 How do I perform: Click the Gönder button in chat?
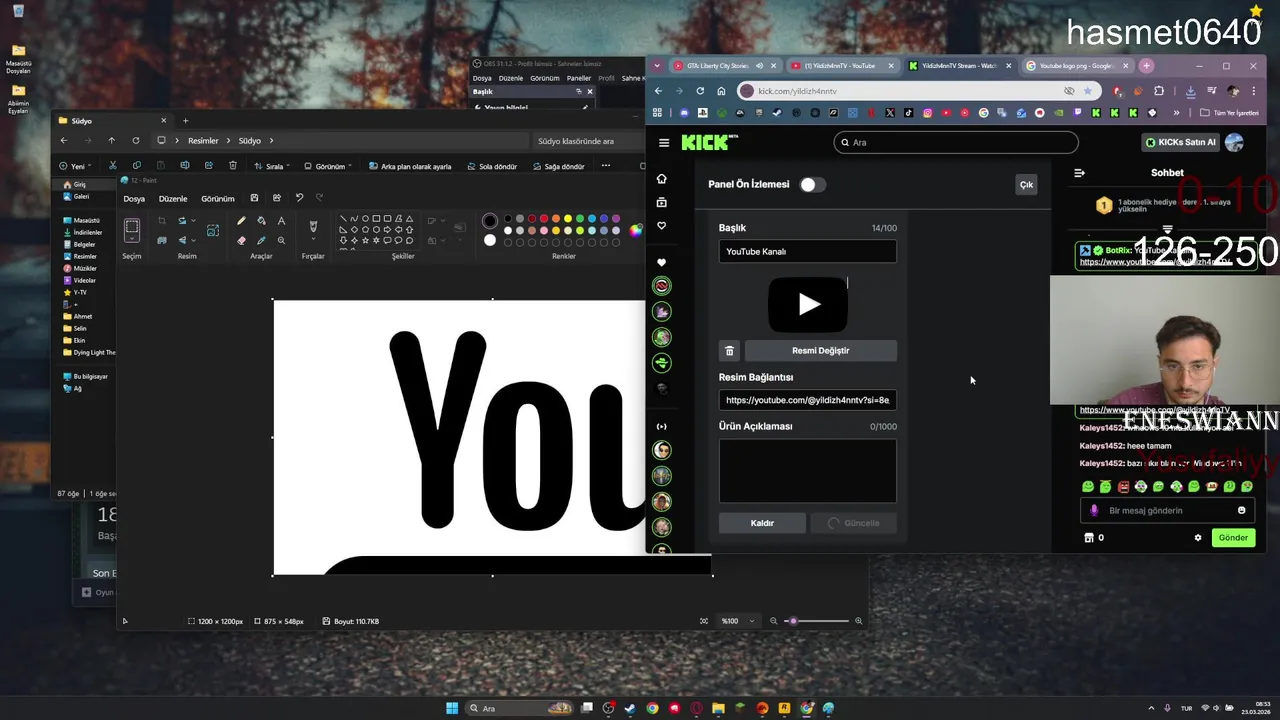pyautogui.click(x=1233, y=538)
